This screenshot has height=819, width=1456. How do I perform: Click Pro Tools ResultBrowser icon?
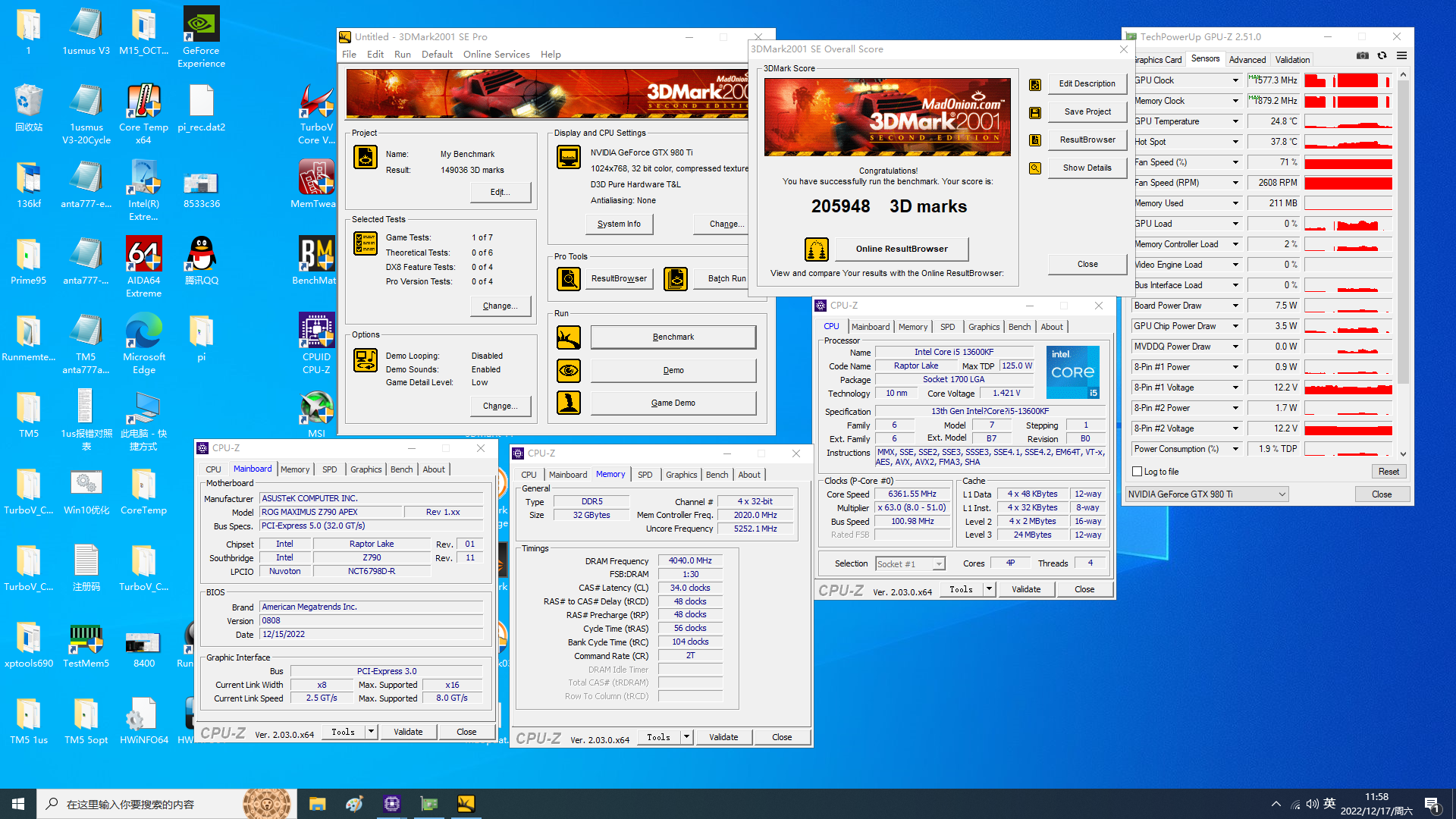pos(569,279)
